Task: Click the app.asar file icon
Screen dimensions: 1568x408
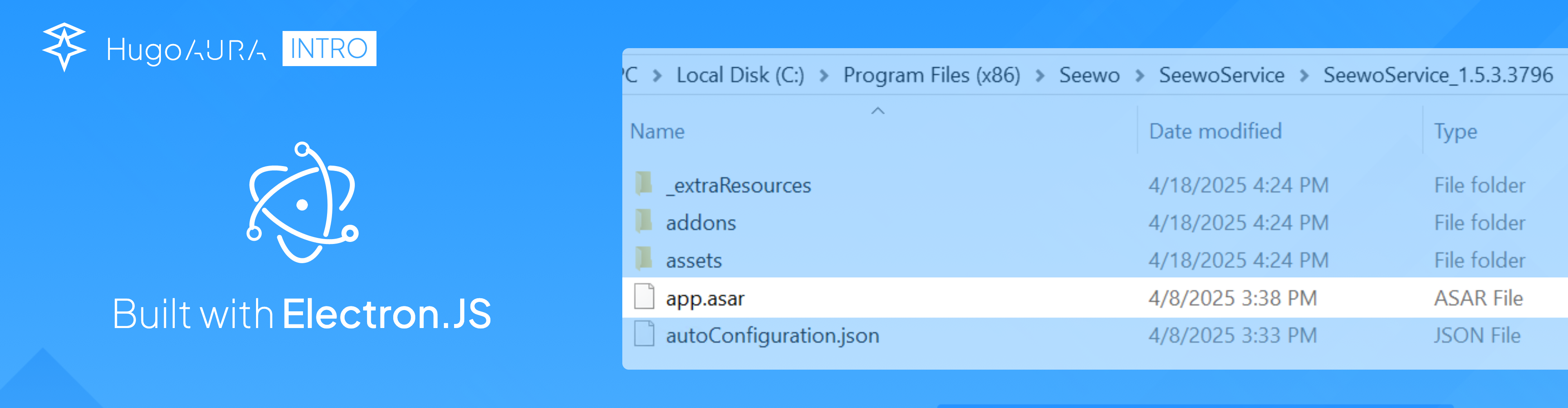Action: 644,297
